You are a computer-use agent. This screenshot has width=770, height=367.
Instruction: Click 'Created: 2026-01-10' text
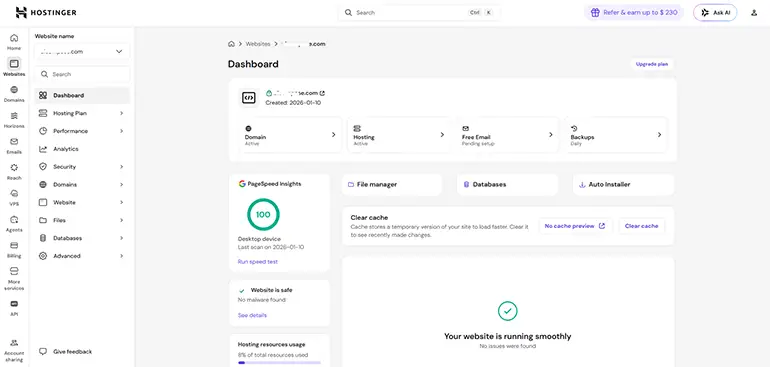click(x=293, y=103)
